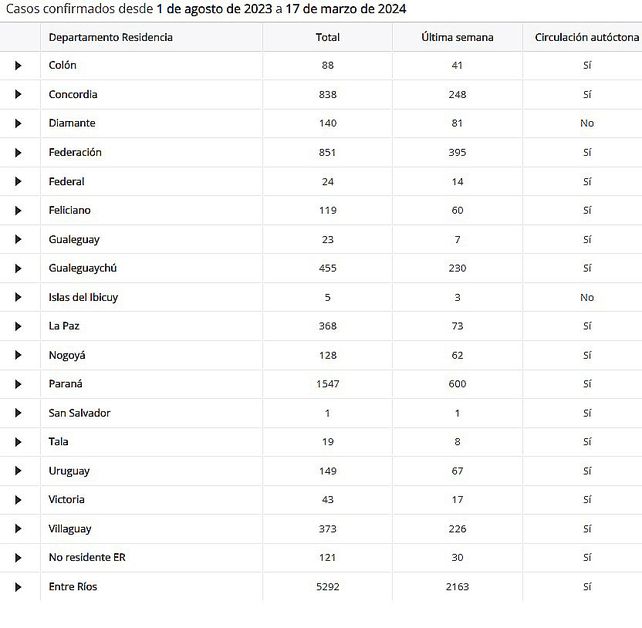Image resolution: width=642 pixels, height=628 pixels.
Task: Sort by the Total column header
Action: pos(327,37)
